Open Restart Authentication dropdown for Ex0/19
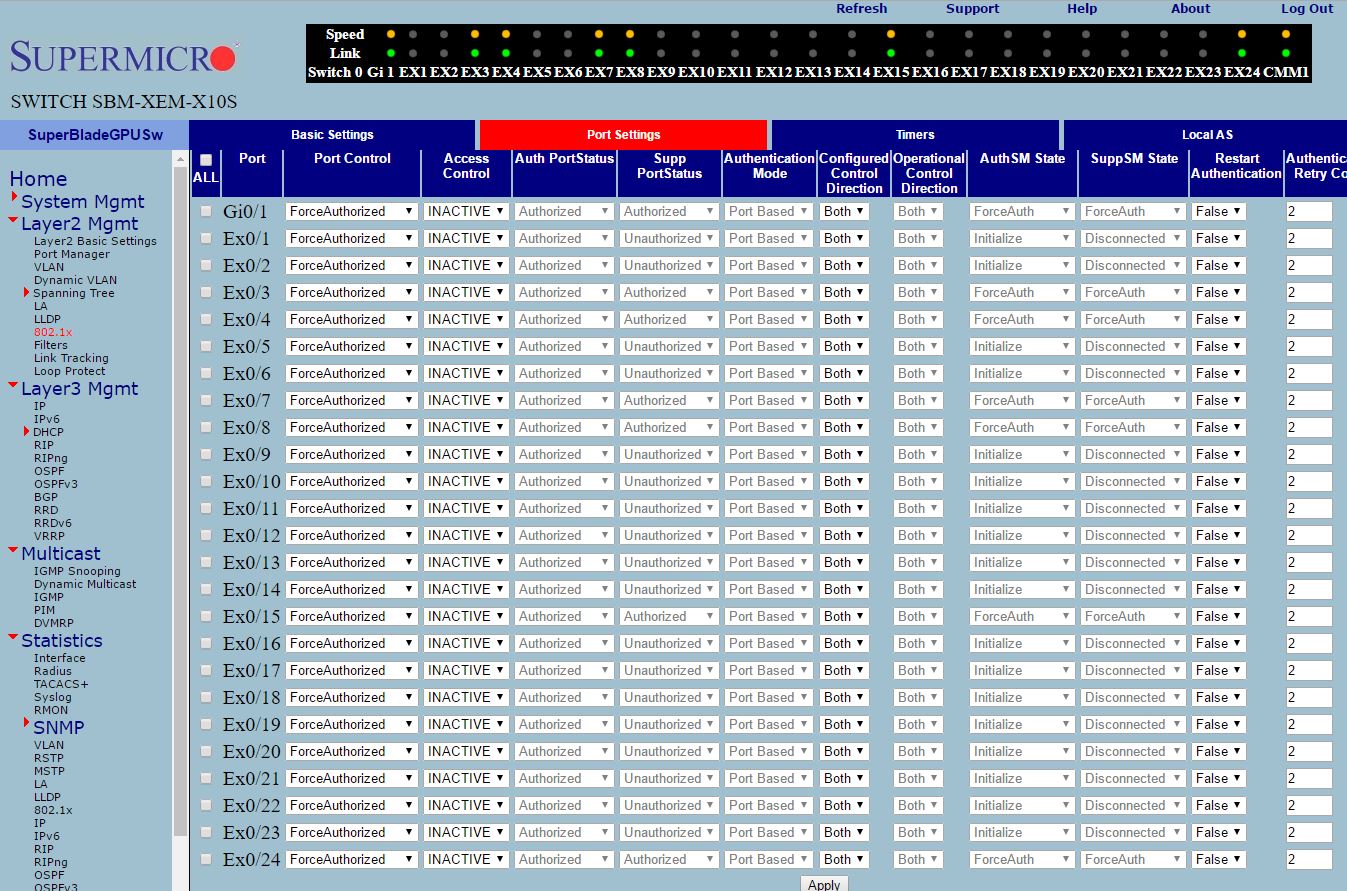1347x891 pixels. [x=1218, y=724]
